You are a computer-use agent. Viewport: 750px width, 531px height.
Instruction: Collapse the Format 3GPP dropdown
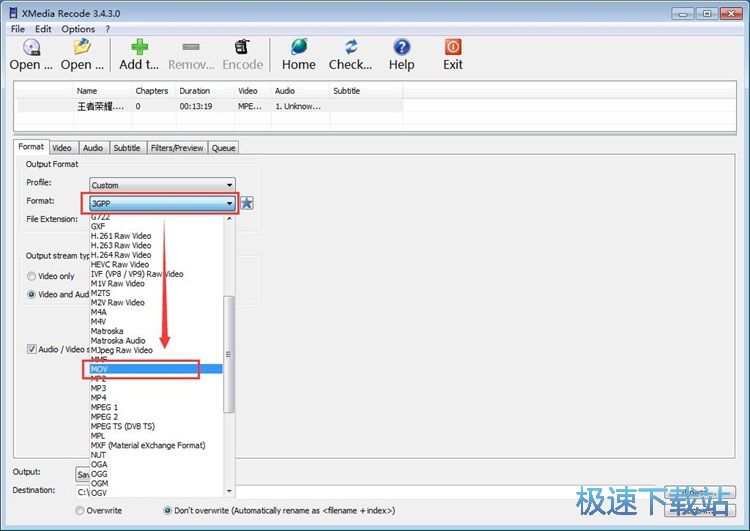[x=162, y=203]
